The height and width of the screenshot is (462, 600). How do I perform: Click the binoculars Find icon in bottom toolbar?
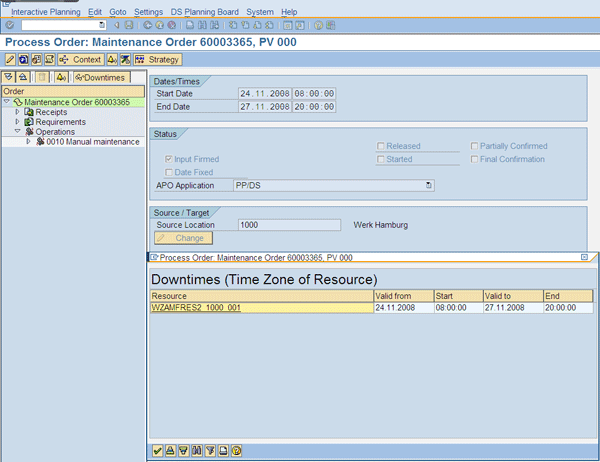198,452
